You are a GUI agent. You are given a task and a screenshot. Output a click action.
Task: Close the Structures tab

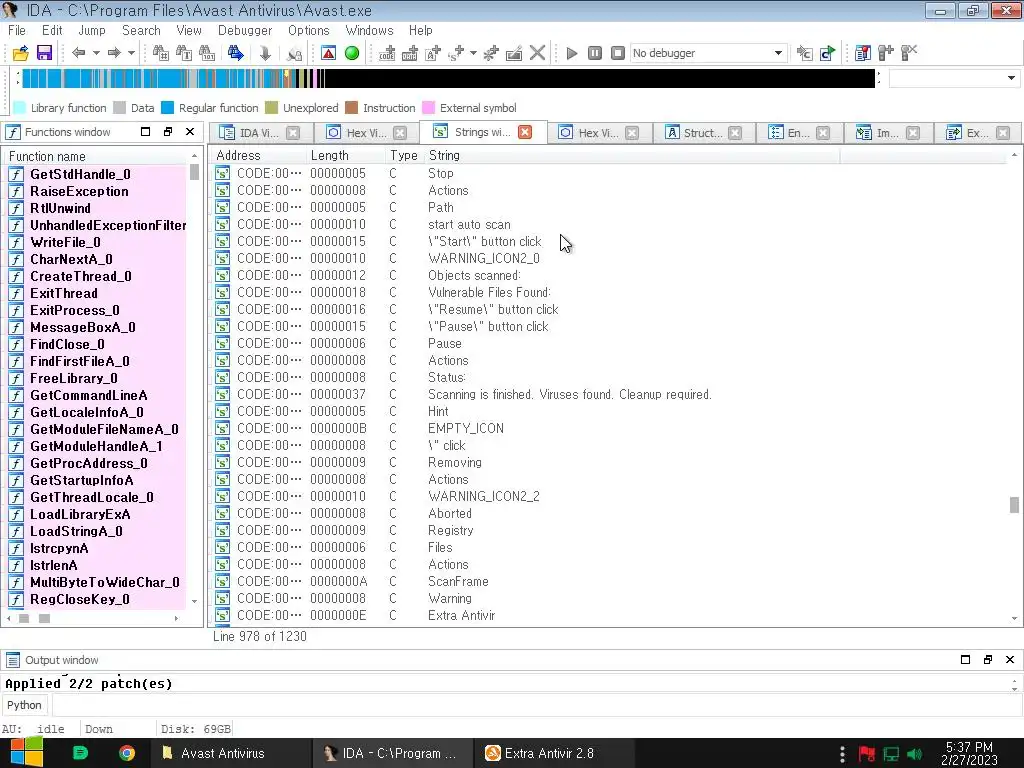735,133
